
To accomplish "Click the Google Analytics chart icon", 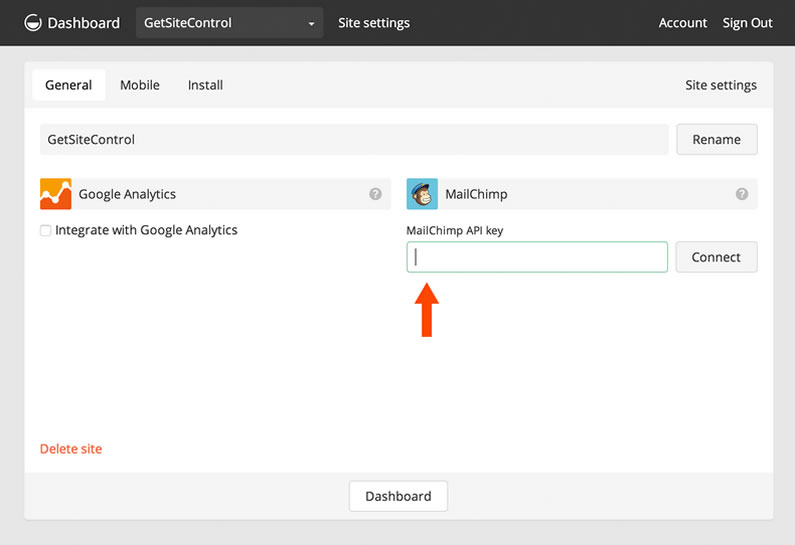I will [x=56, y=194].
